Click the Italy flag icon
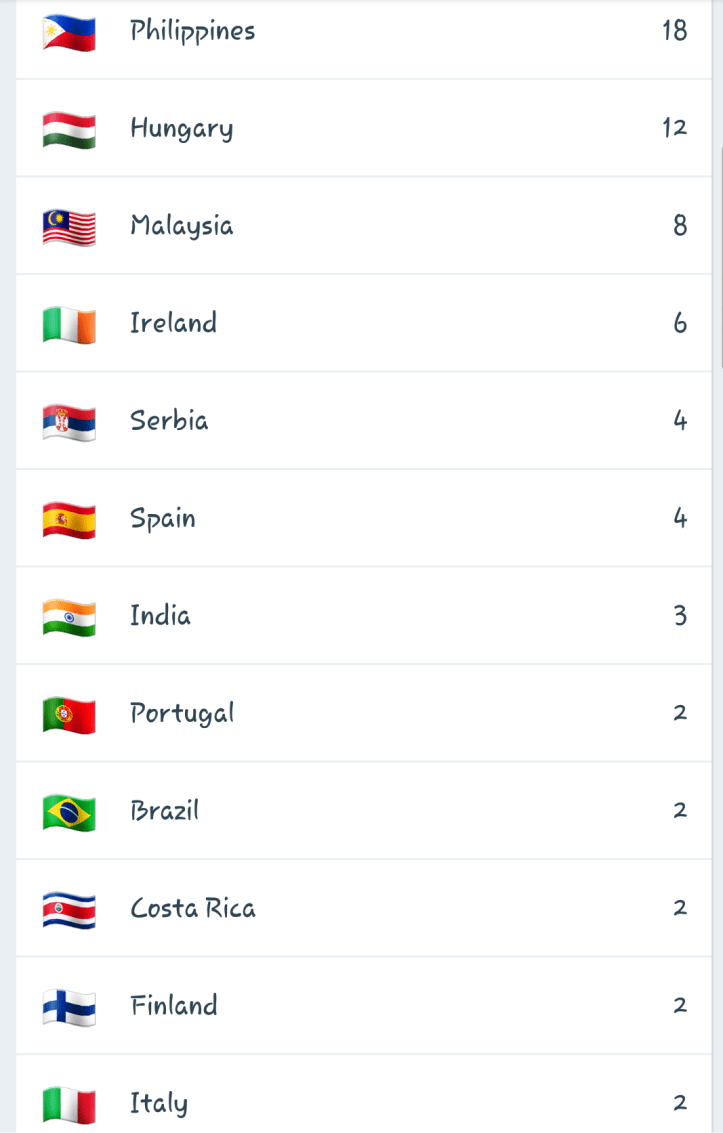 69,1104
